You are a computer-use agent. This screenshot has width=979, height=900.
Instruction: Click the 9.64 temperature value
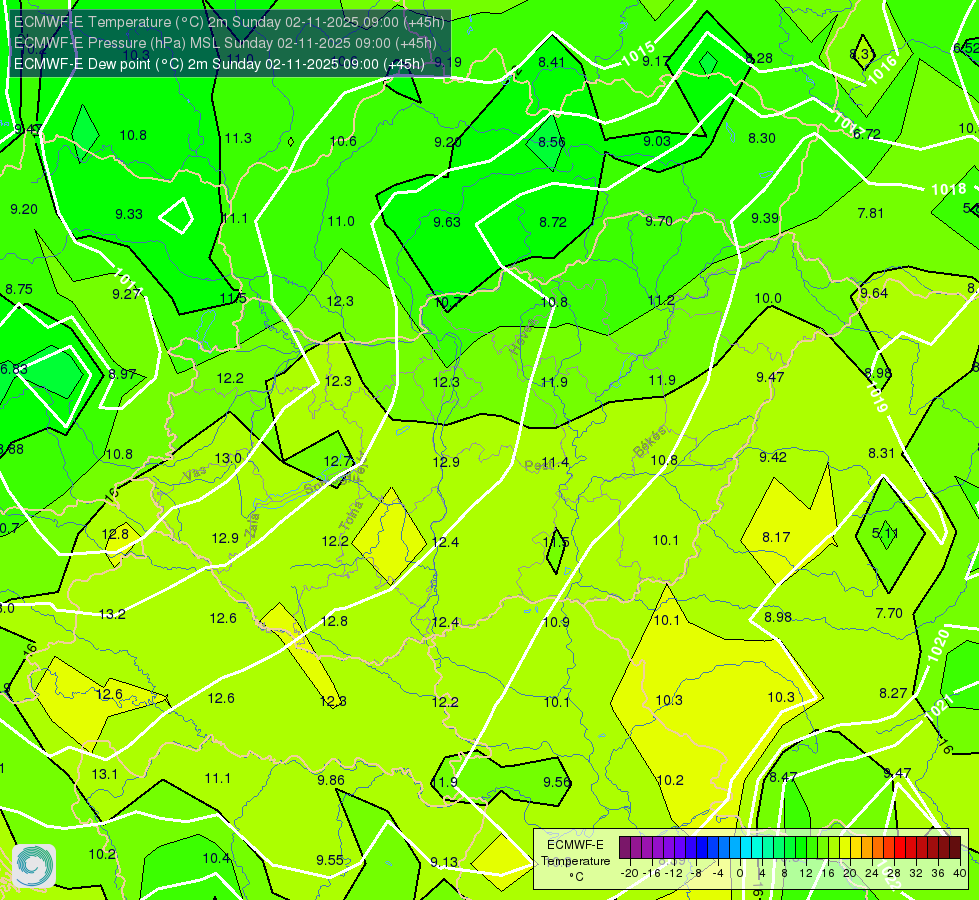pos(873,293)
